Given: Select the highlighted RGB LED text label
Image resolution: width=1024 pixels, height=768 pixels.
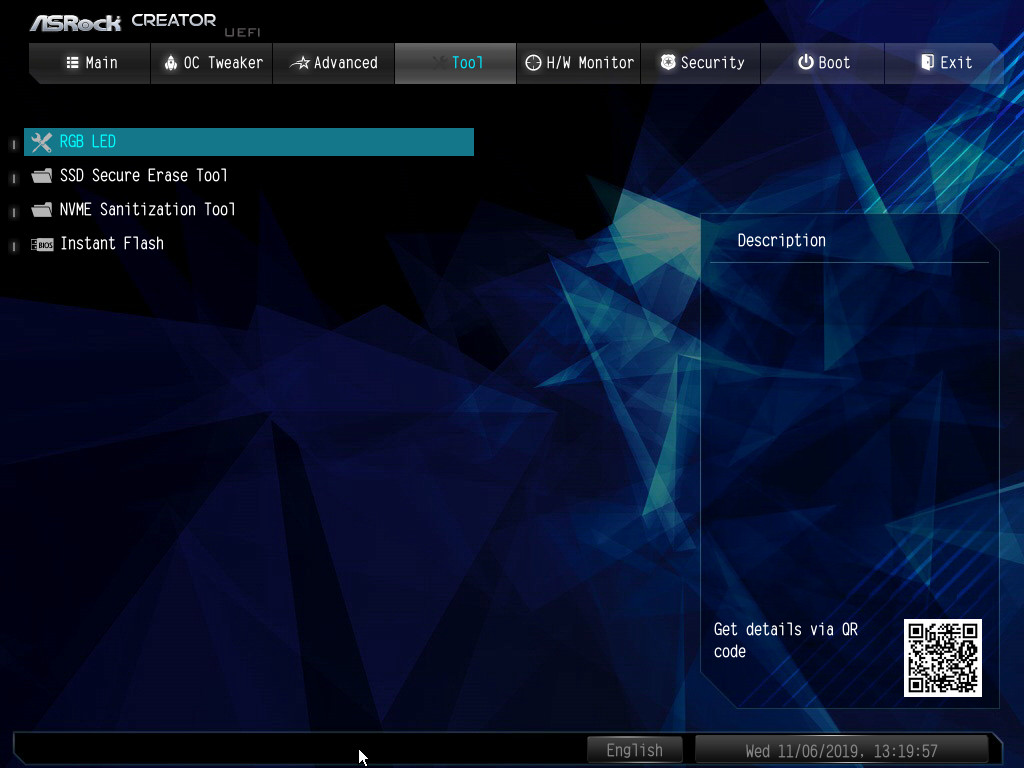Looking at the screenshot, I should (x=88, y=142).
